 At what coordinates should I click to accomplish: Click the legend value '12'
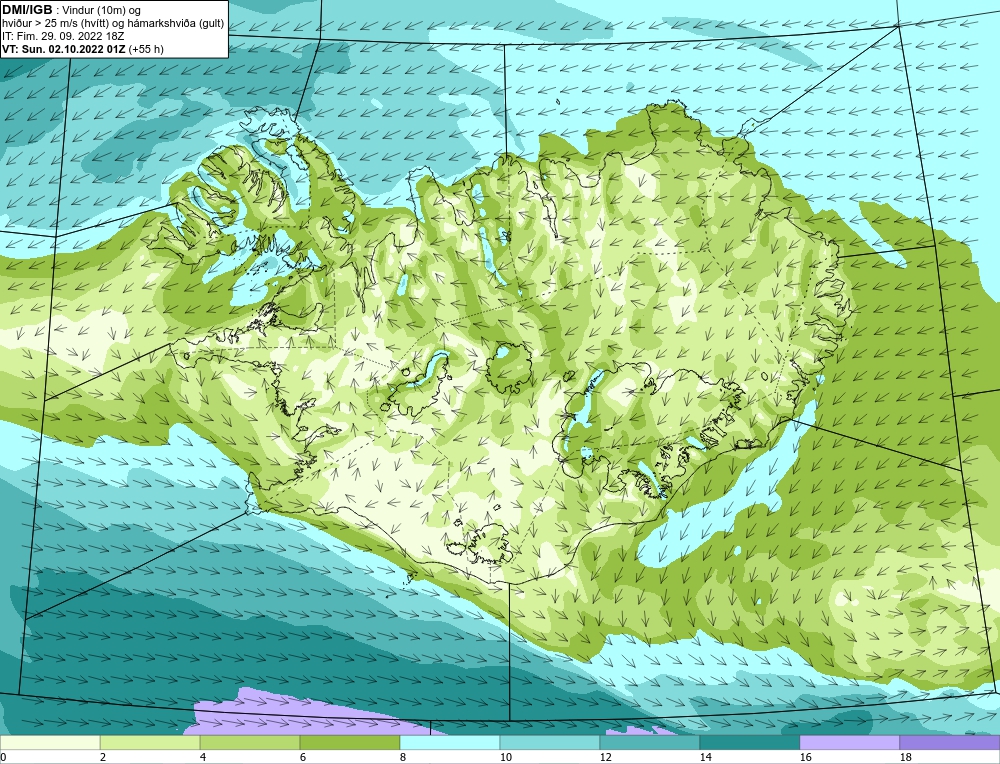[x=605, y=757]
